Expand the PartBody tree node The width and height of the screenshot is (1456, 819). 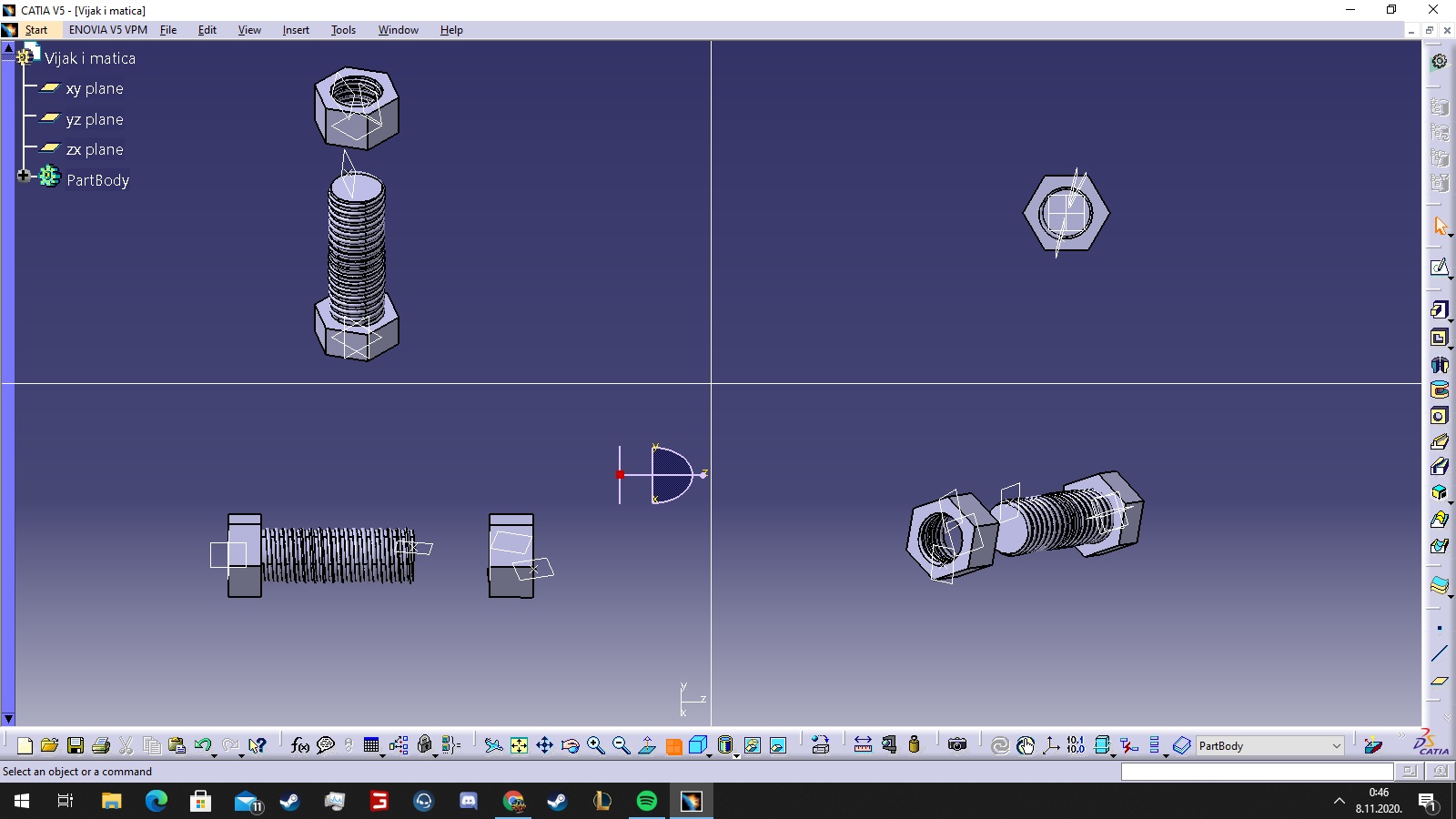24,176
